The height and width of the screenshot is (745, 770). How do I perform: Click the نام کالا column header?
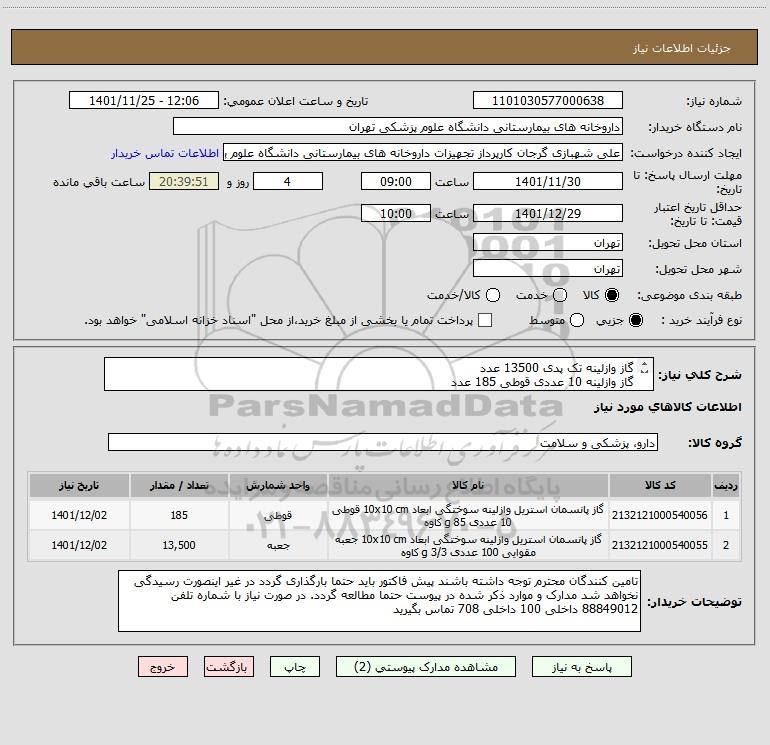click(468, 485)
